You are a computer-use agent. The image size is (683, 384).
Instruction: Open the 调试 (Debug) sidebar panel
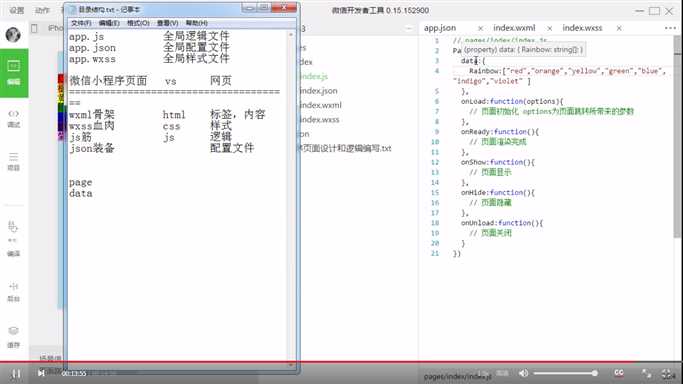[x=14, y=118]
